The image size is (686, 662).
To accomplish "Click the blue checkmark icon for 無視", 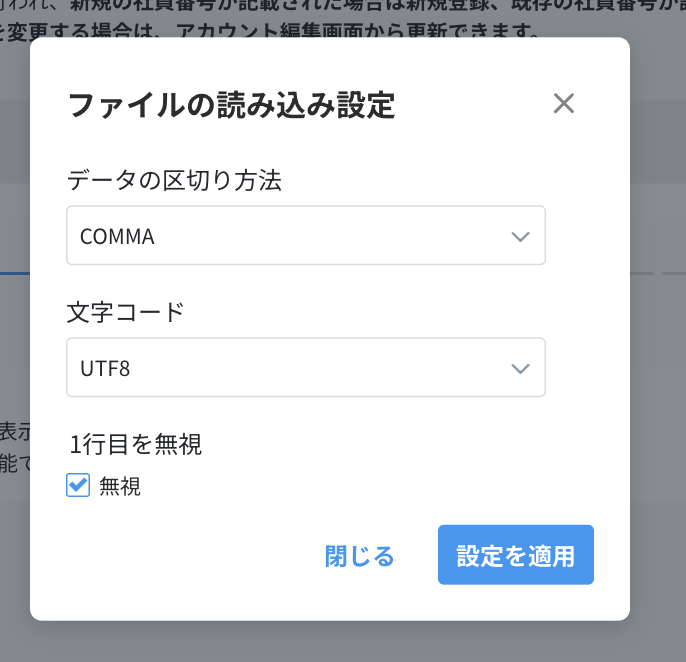I will (x=78, y=486).
